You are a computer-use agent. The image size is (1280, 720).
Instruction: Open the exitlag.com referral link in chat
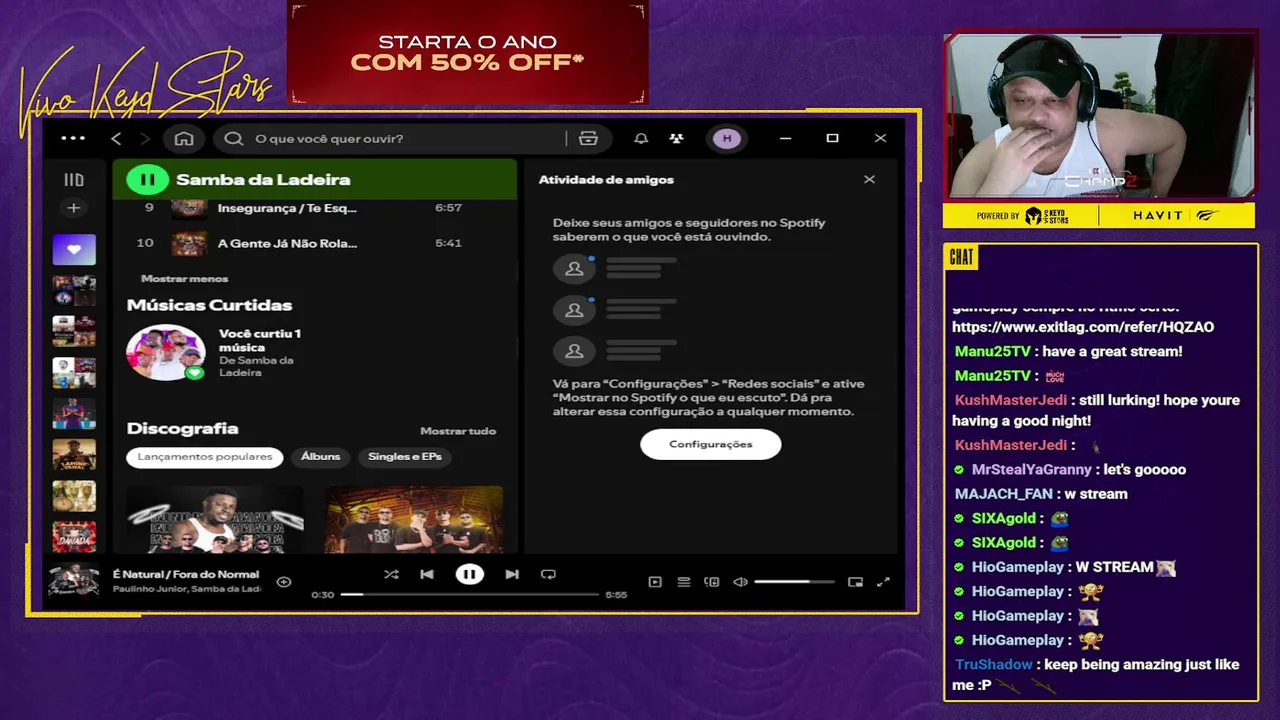pyautogui.click(x=1083, y=327)
